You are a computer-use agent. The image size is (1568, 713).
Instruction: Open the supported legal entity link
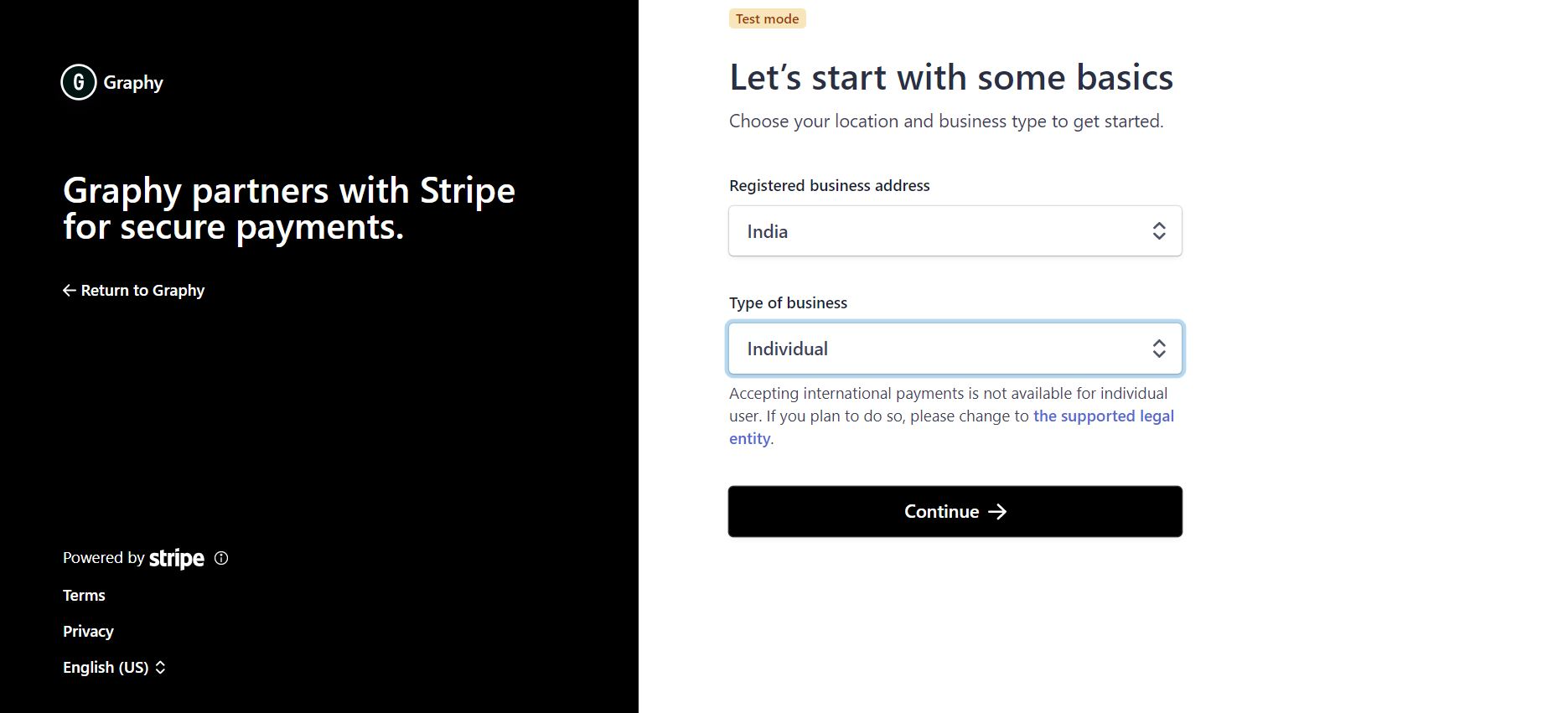1103,416
